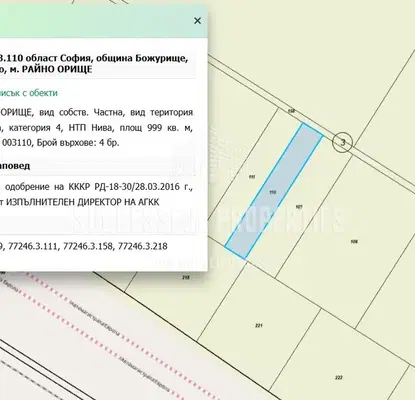Click neighbor parcel ID 77246.3.218
This screenshot has width=415, height=400.
click(143, 246)
